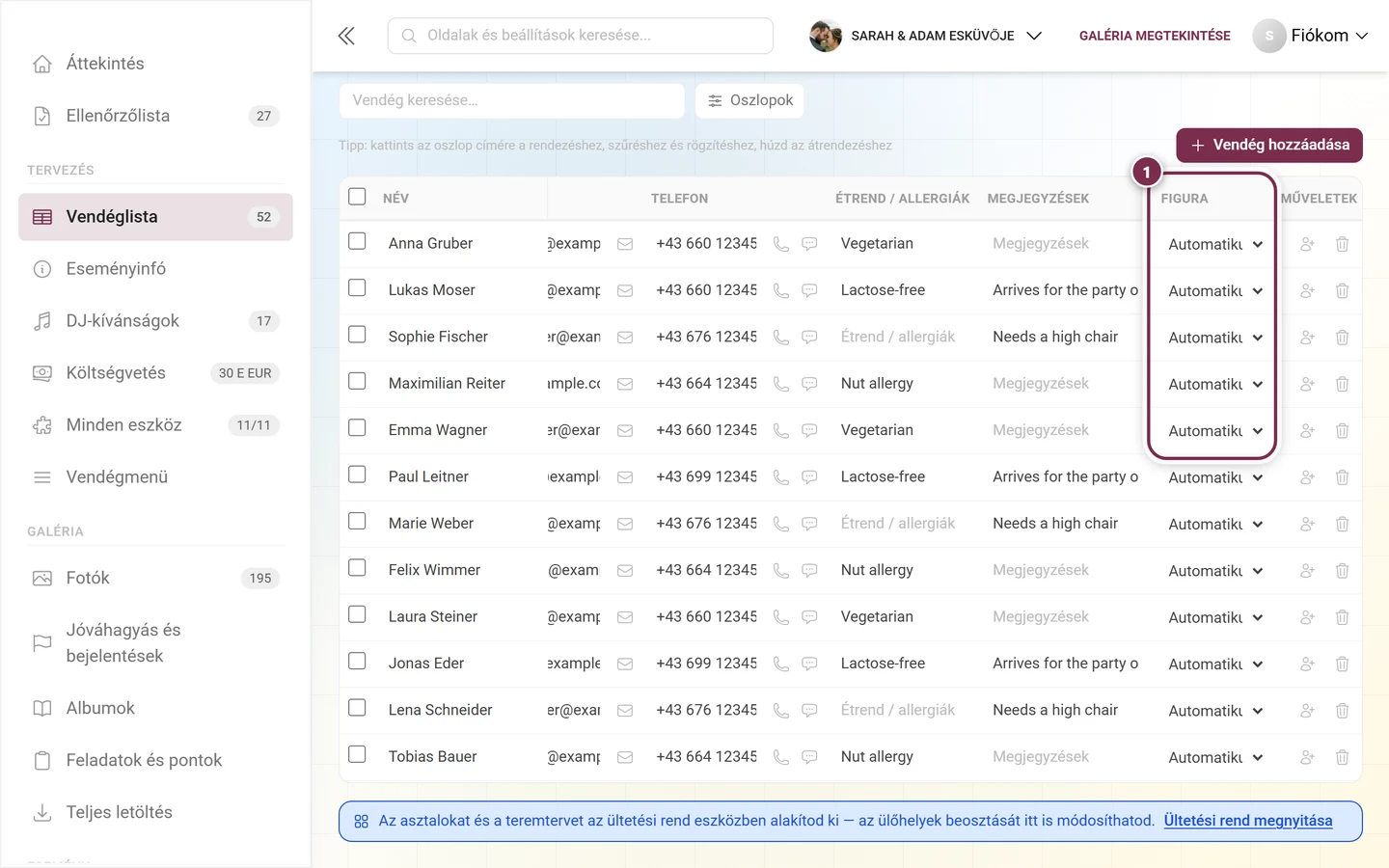
Task: Add plus-one icon for Emma Wagner
Action: click(x=1307, y=431)
